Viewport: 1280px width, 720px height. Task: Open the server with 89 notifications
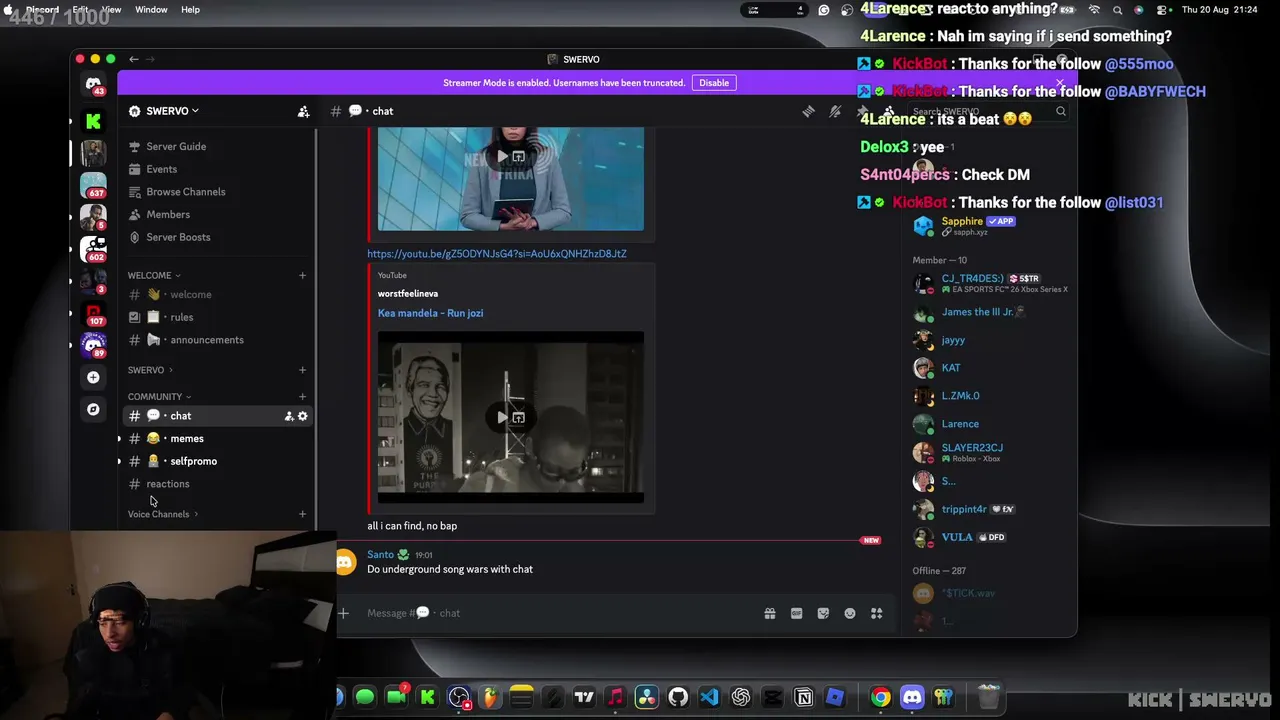point(93,345)
